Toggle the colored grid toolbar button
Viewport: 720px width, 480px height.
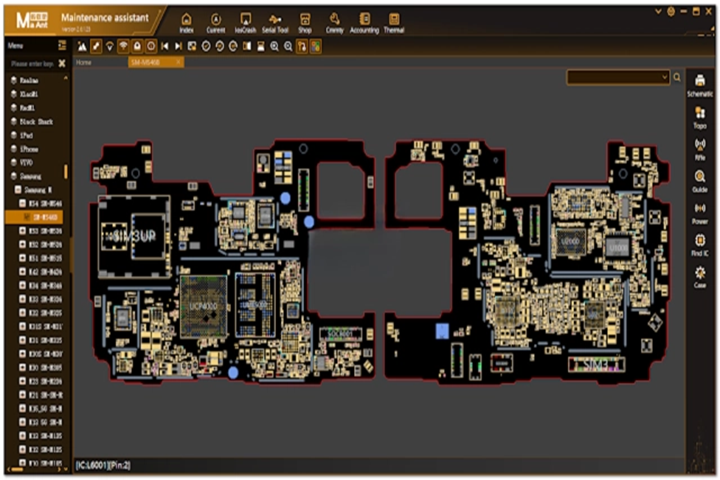[x=316, y=46]
